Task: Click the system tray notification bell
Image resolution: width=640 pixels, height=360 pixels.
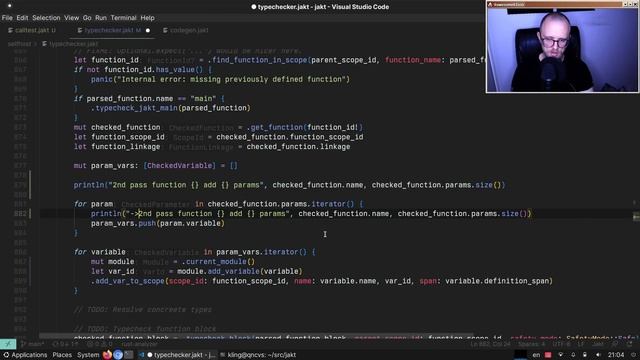Action: pyautogui.click(x=573, y=355)
